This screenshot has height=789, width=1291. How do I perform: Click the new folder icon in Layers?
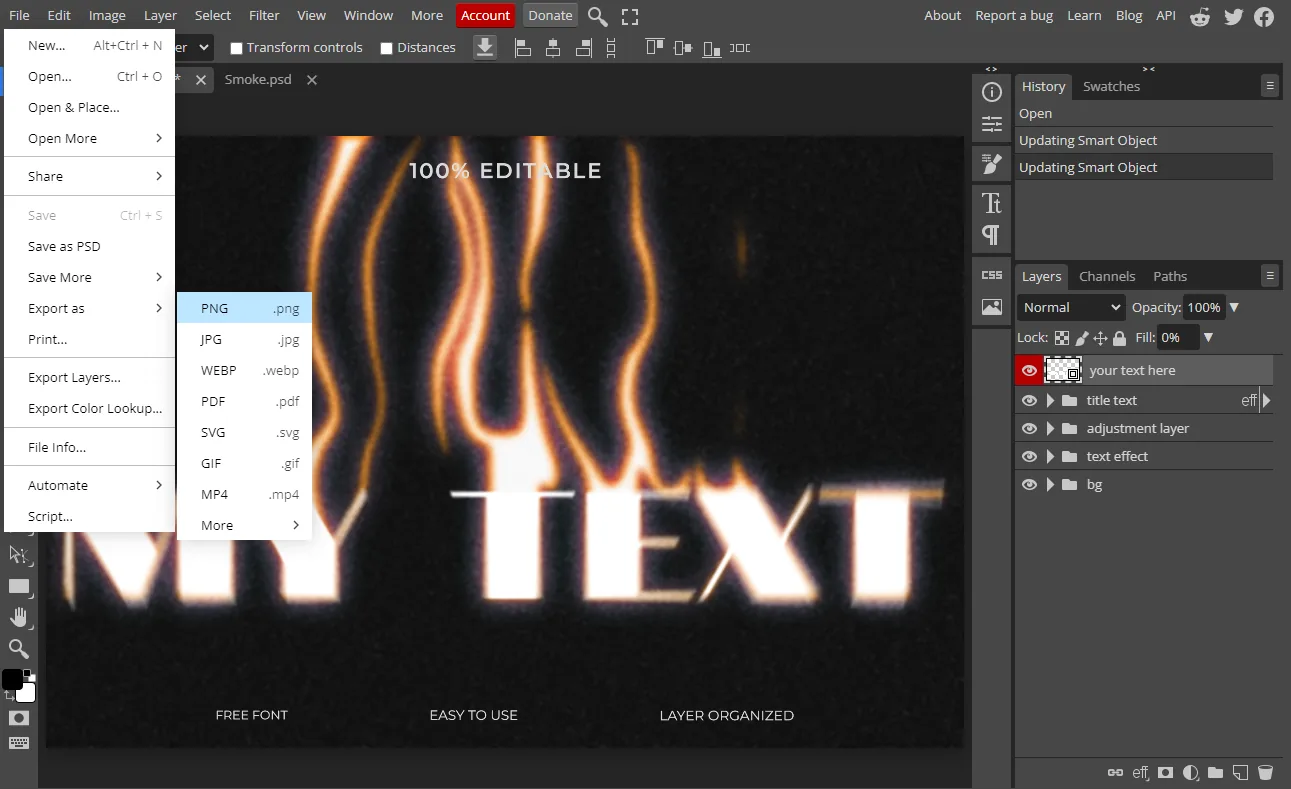click(x=1215, y=772)
